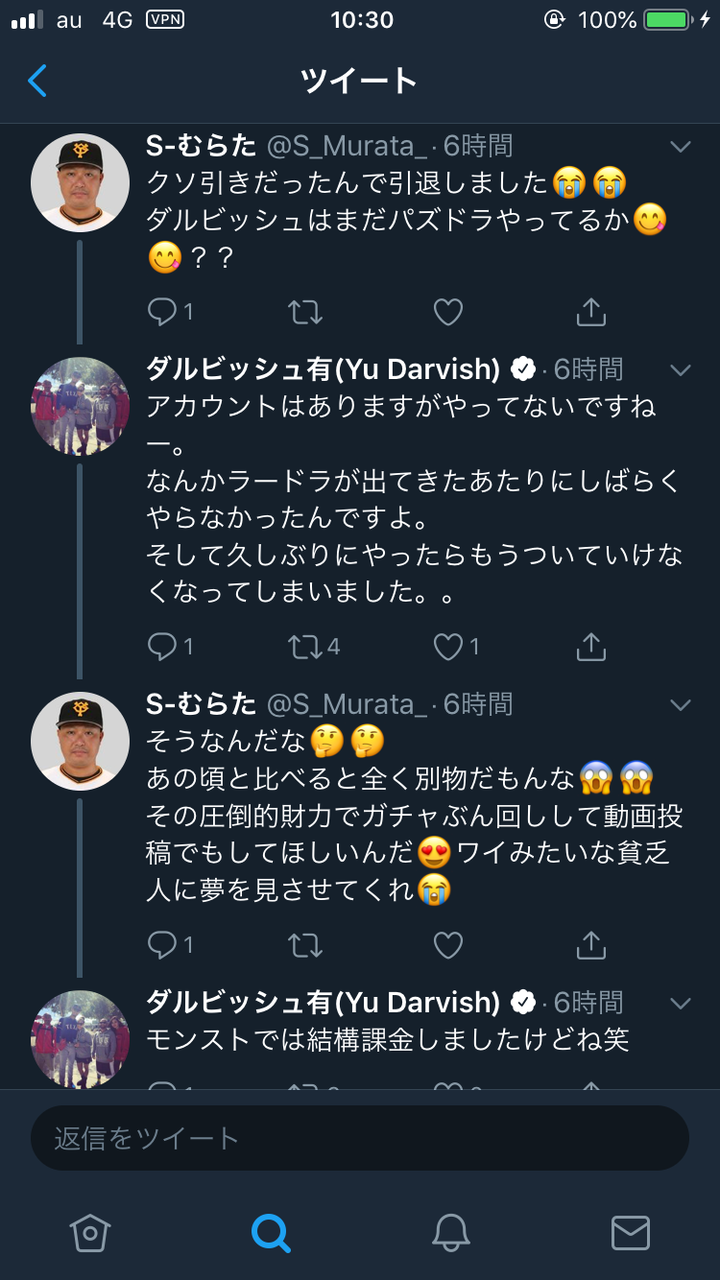The image size is (720, 1280).
Task: Retweet Darvish's tweet with 4 retweets
Action: pos(304,647)
